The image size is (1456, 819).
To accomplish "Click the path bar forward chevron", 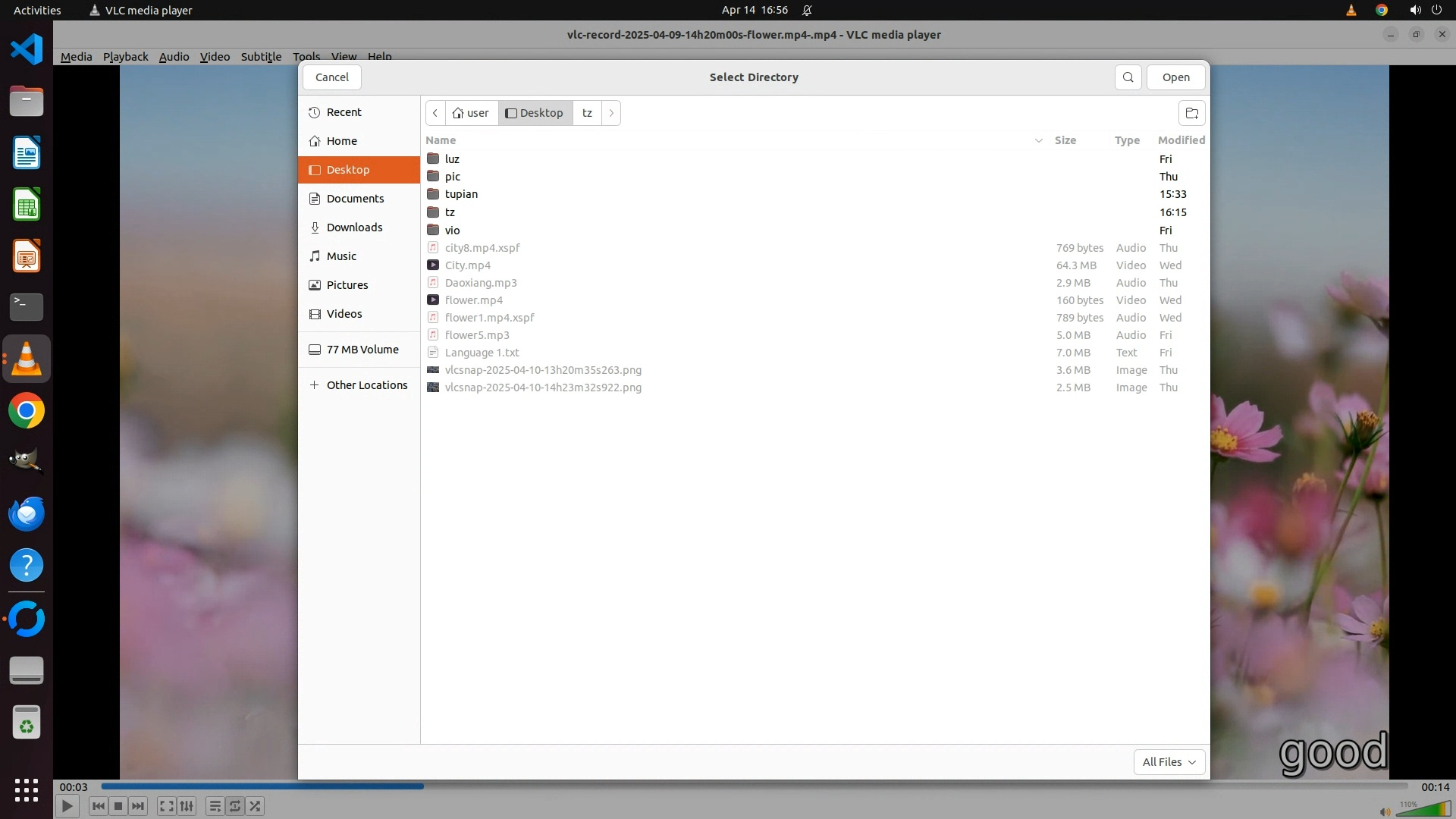I will point(611,113).
